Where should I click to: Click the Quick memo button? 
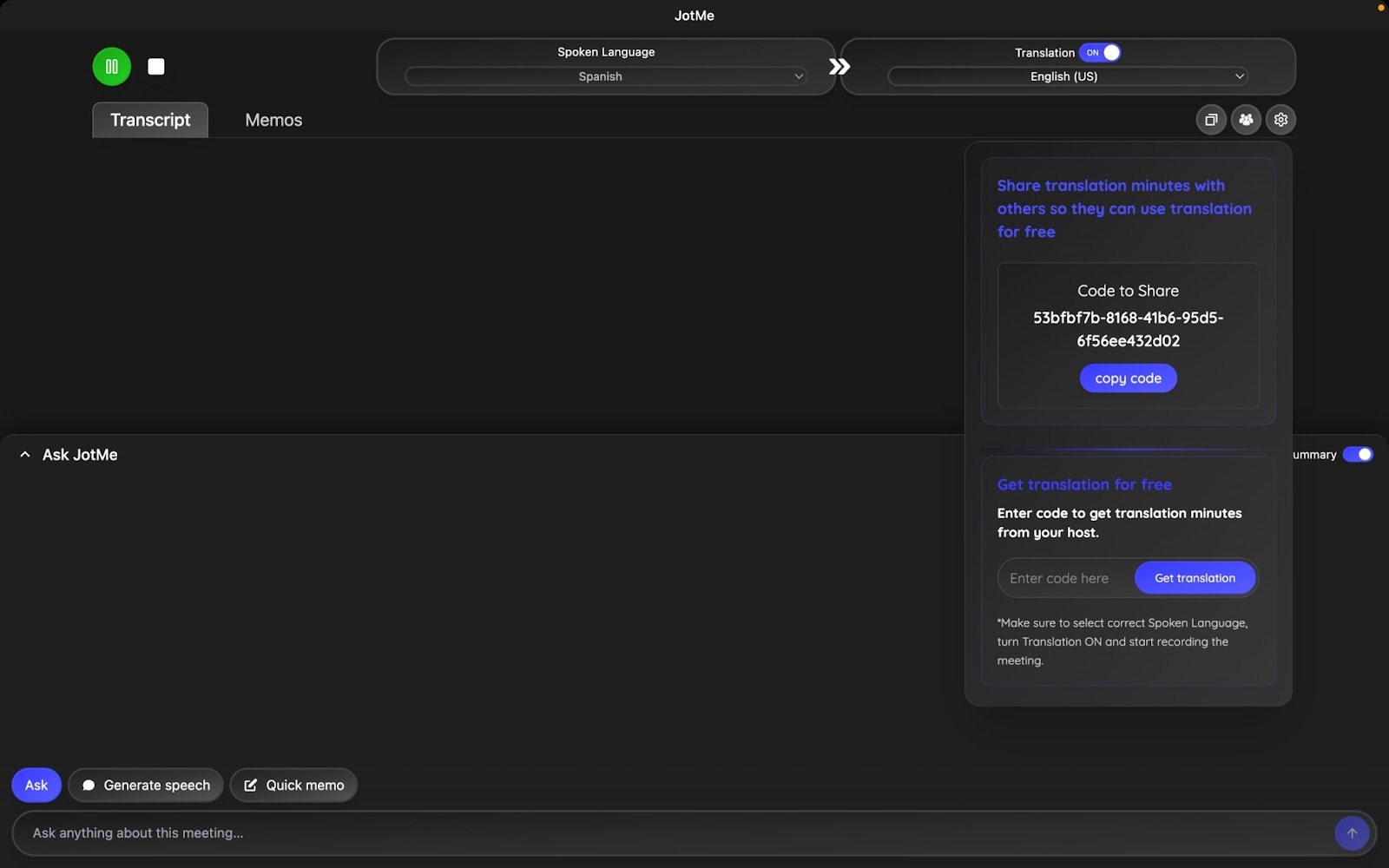point(293,785)
